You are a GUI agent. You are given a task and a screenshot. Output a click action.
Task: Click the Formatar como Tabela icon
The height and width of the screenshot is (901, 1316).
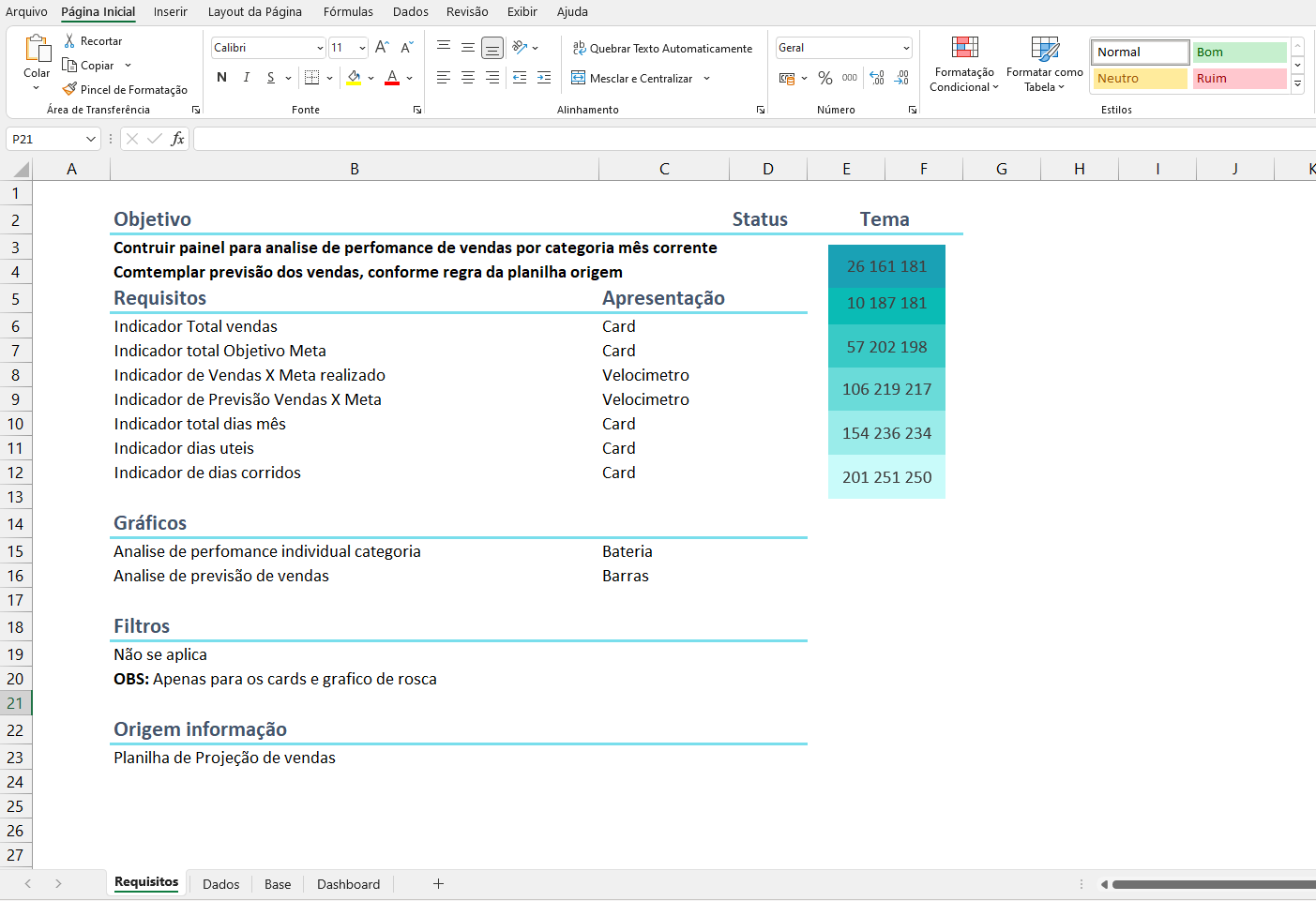[1044, 50]
